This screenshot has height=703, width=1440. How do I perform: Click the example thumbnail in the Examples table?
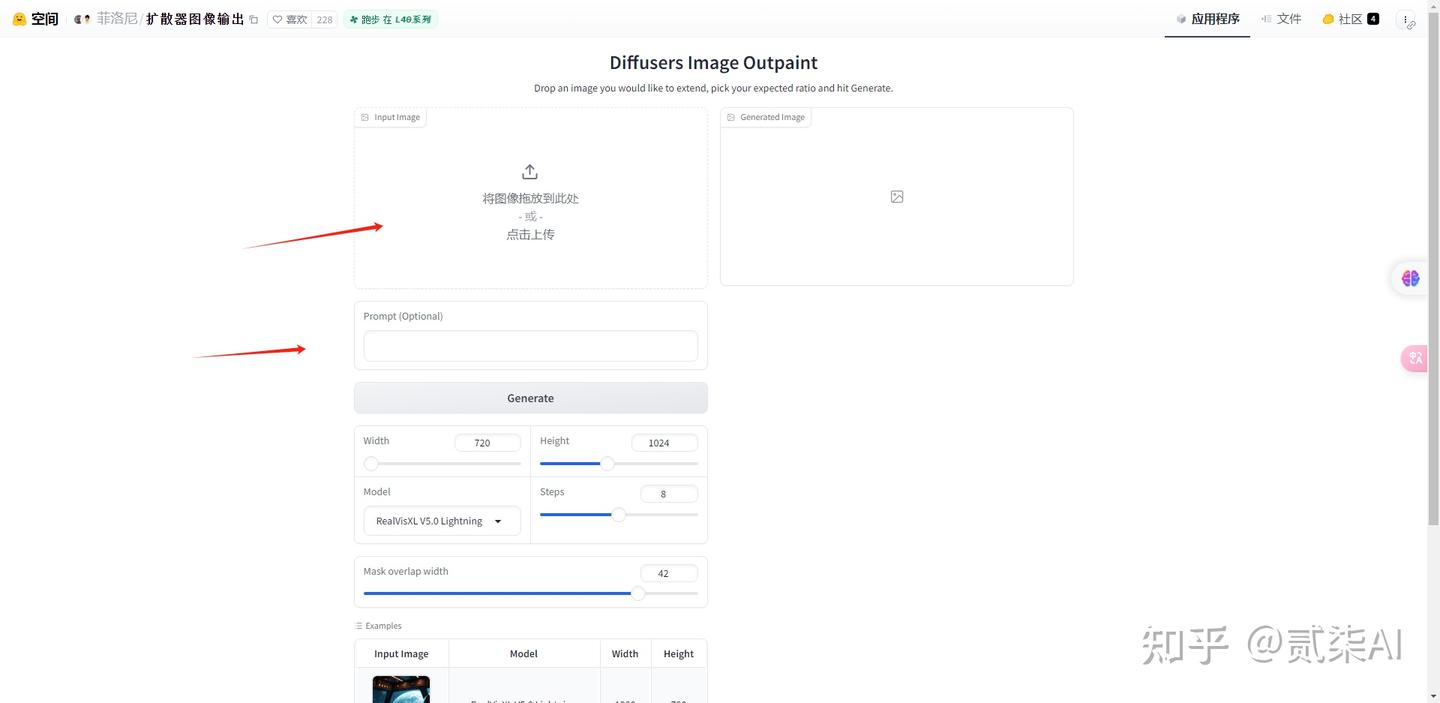pyautogui.click(x=401, y=689)
